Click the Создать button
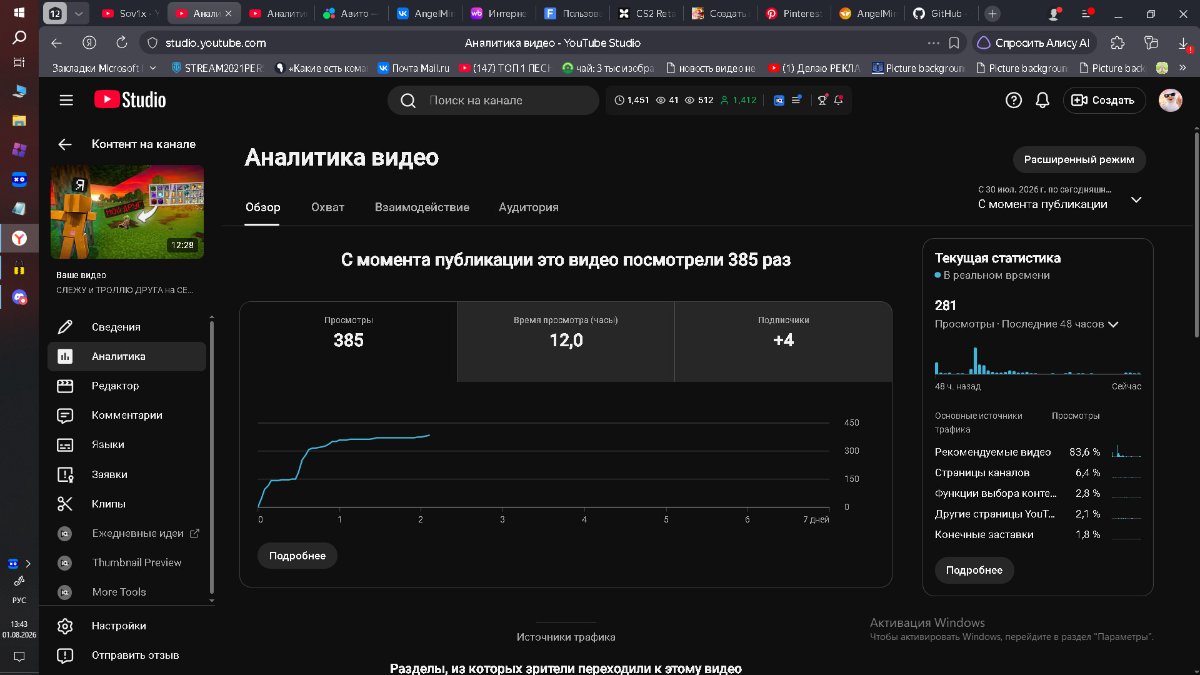 point(1104,100)
